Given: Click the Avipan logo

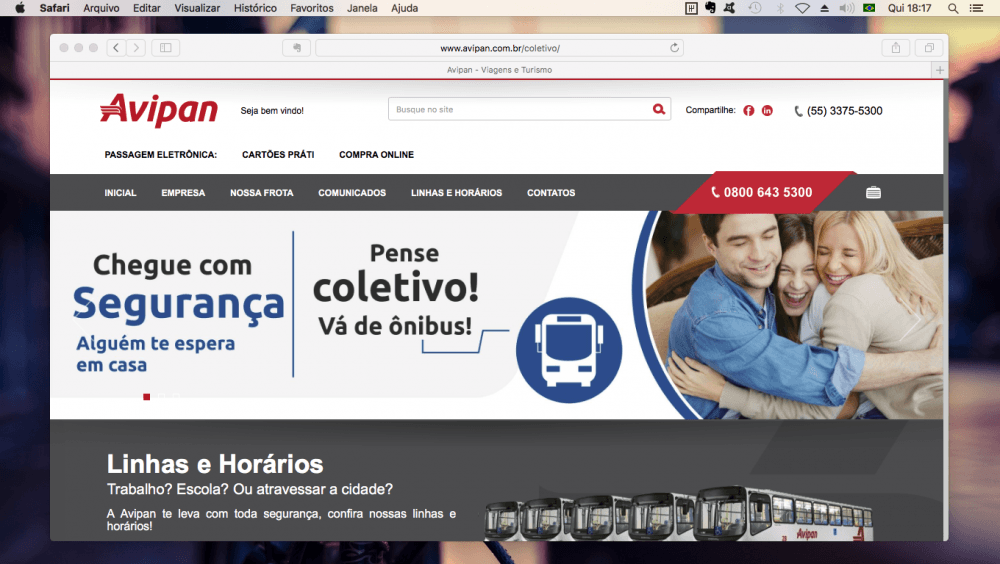Looking at the screenshot, I should point(159,110).
